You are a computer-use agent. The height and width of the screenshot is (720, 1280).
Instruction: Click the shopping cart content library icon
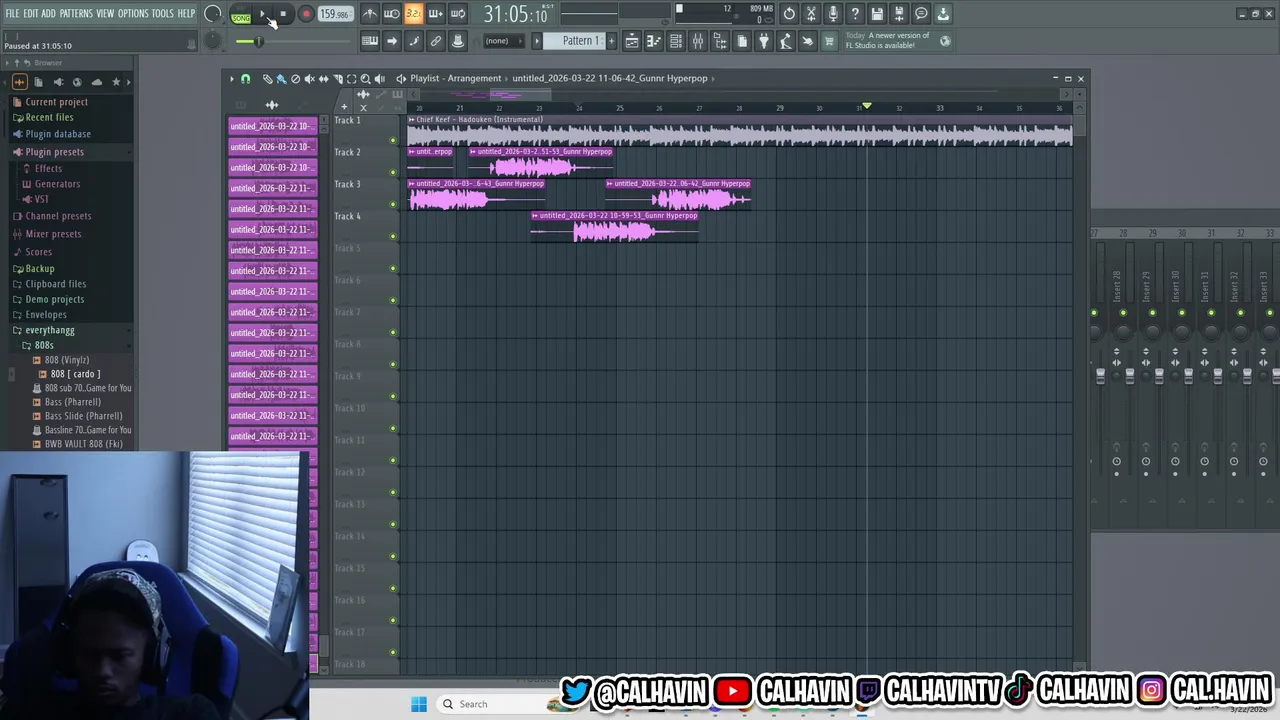[829, 41]
